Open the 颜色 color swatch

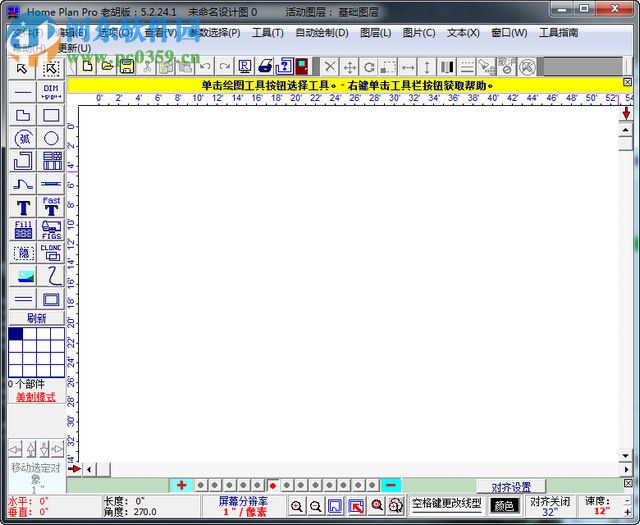[x=504, y=506]
